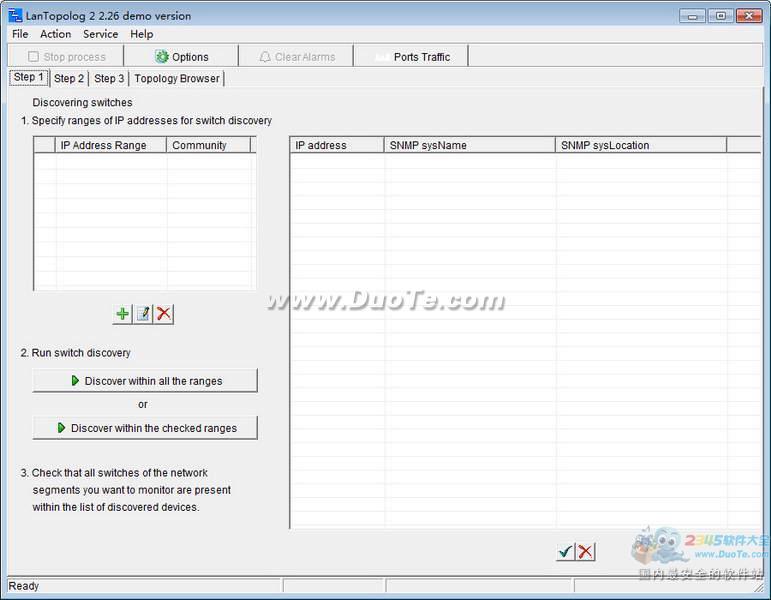This screenshot has width=771, height=600.
Task: Open the File menu
Action: point(20,34)
